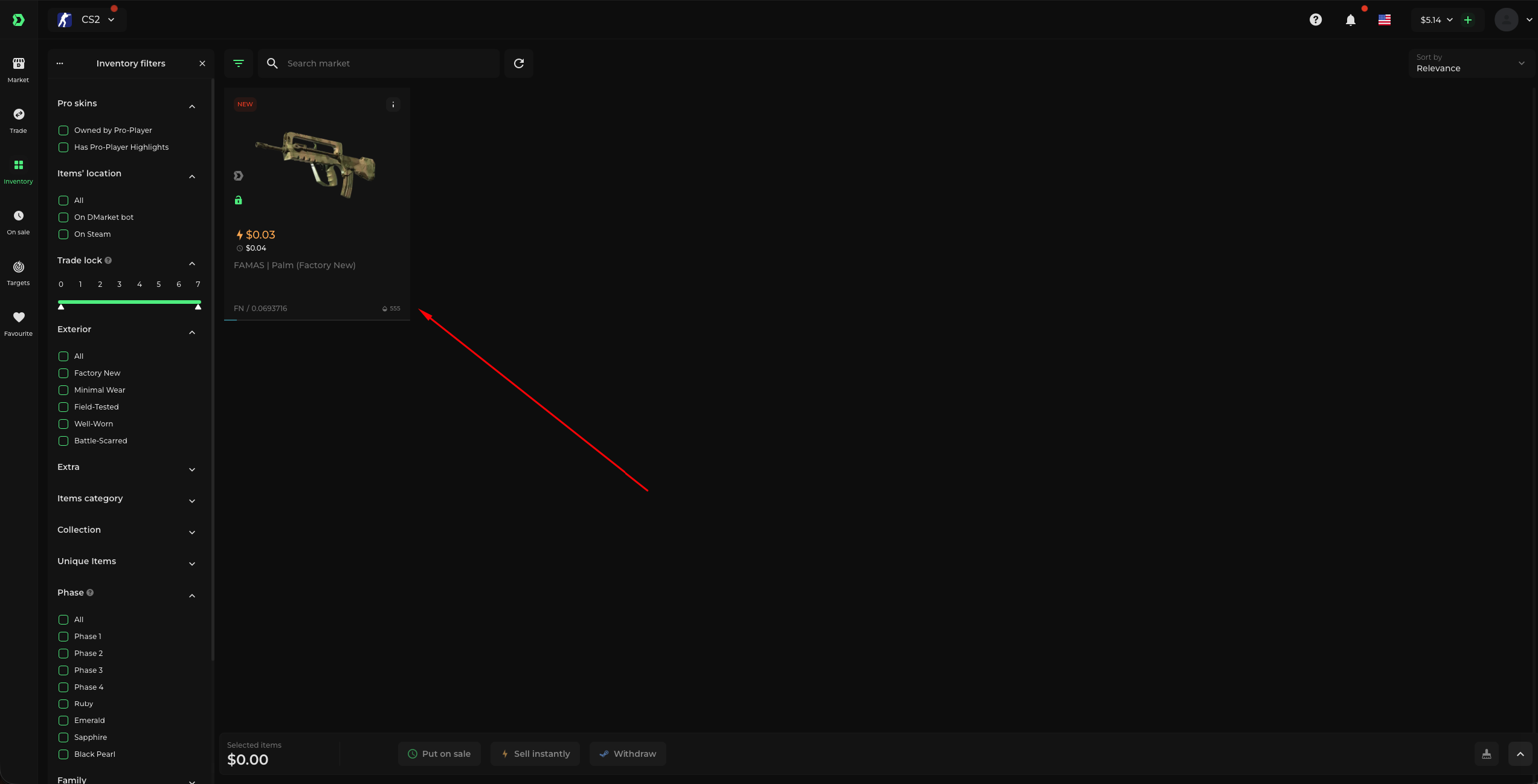Close the Inventory filters panel

tap(202, 63)
